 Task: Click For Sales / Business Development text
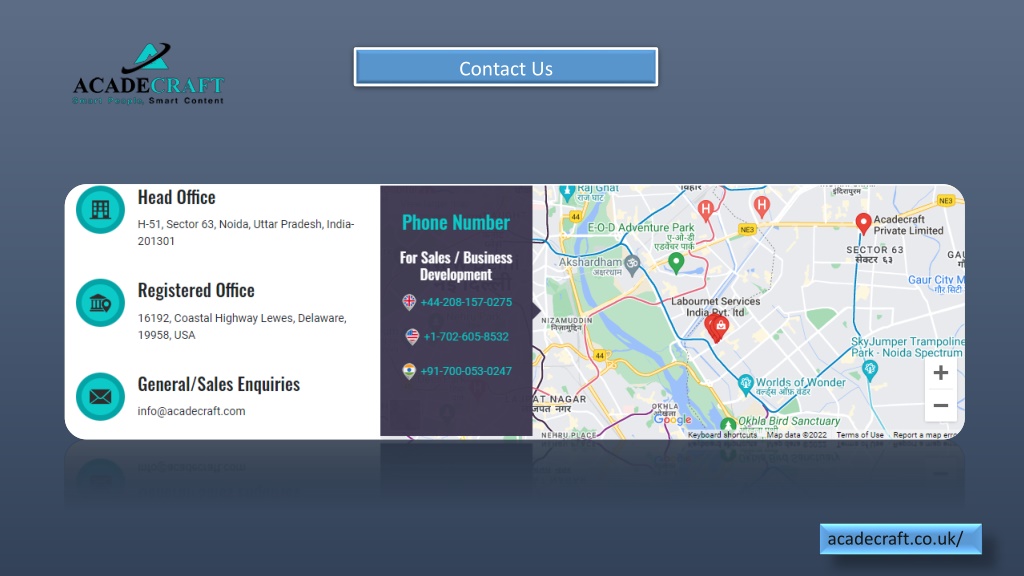(456, 266)
